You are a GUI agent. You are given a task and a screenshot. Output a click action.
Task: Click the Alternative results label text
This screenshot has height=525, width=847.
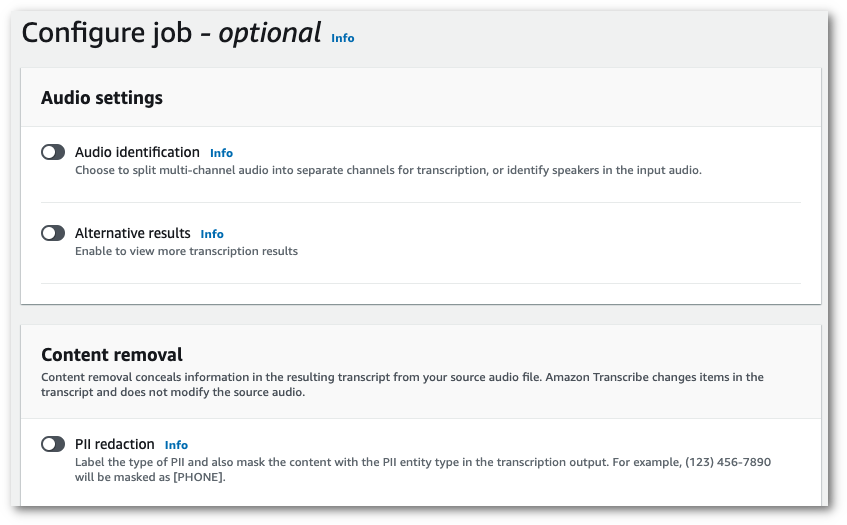click(132, 233)
